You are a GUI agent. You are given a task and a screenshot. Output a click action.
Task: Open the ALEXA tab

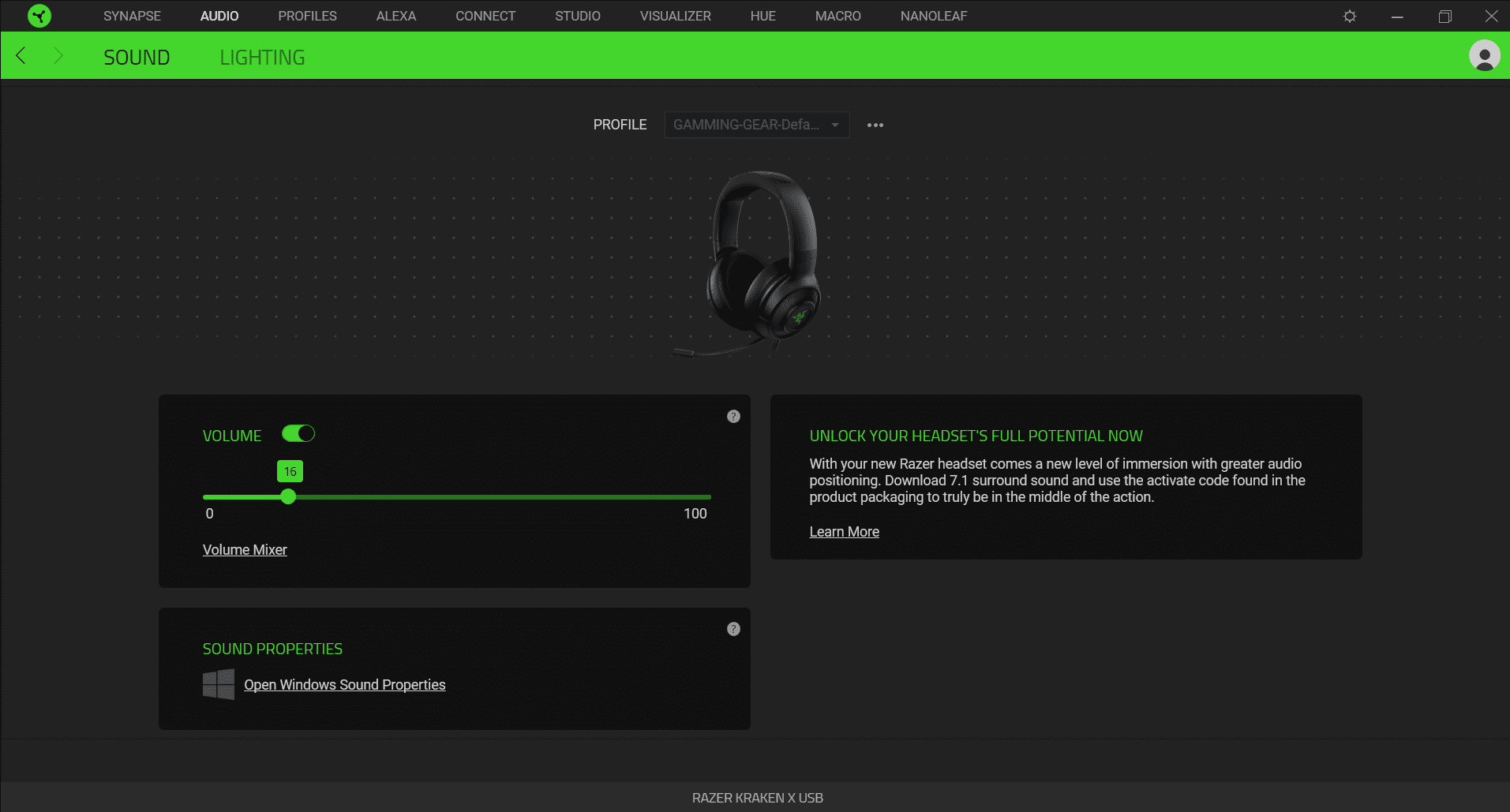(395, 16)
